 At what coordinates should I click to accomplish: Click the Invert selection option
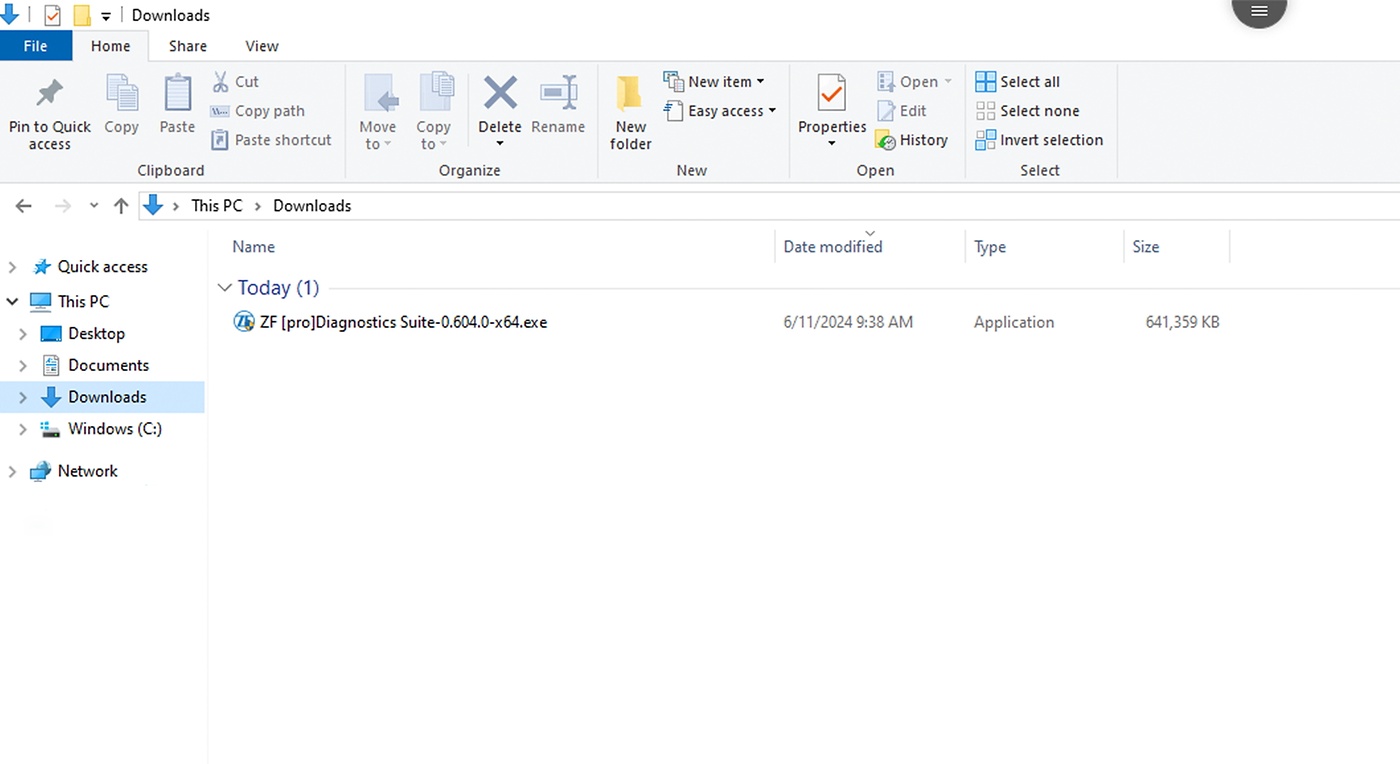pos(1040,140)
